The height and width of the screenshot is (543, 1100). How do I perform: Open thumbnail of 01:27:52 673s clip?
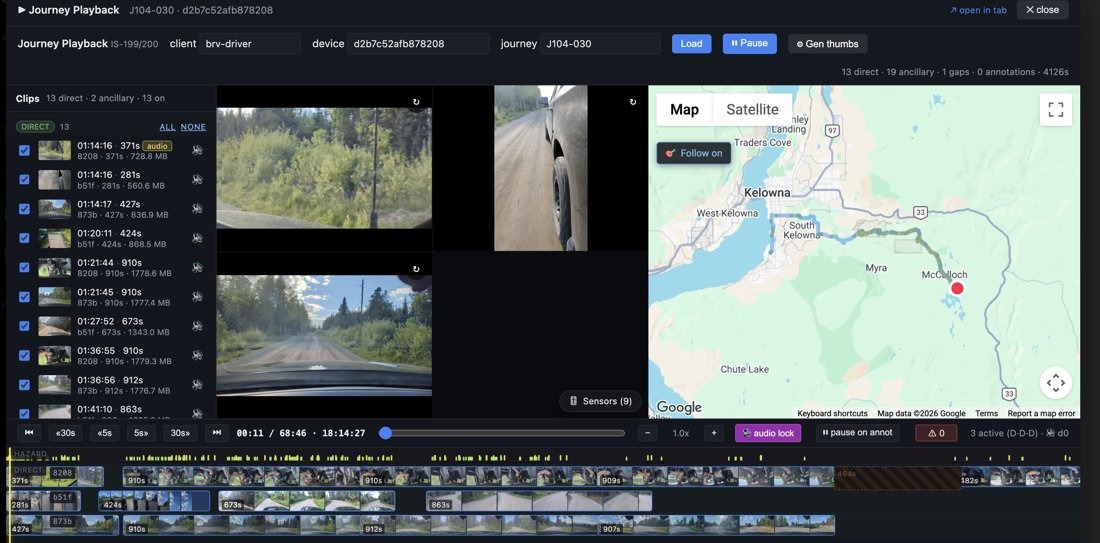[54, 326]
